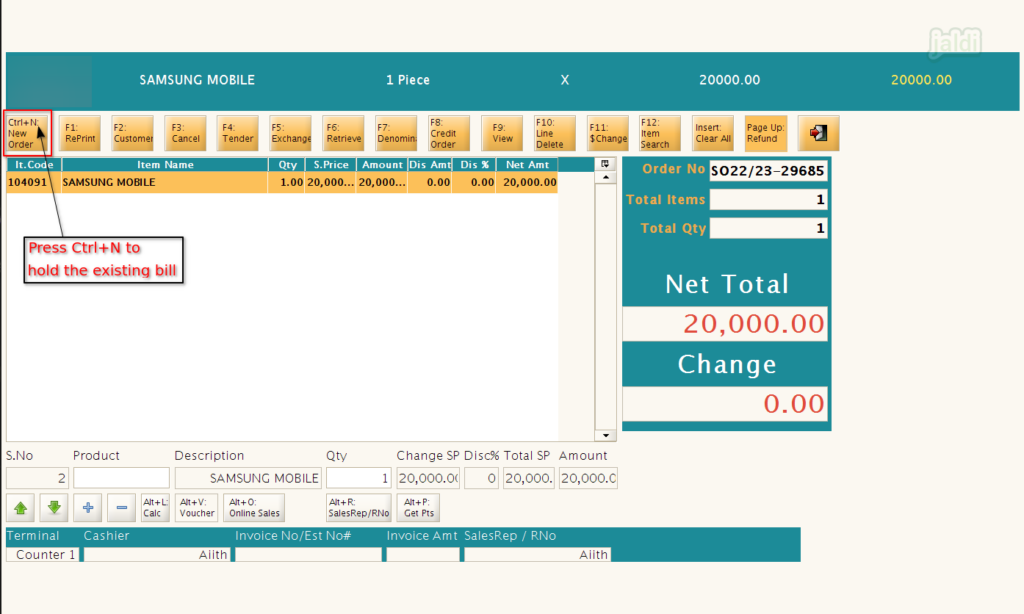The width and height of the screenshot is (1024, 614).
Task: Click the It.Code column header
Action: 34,165
